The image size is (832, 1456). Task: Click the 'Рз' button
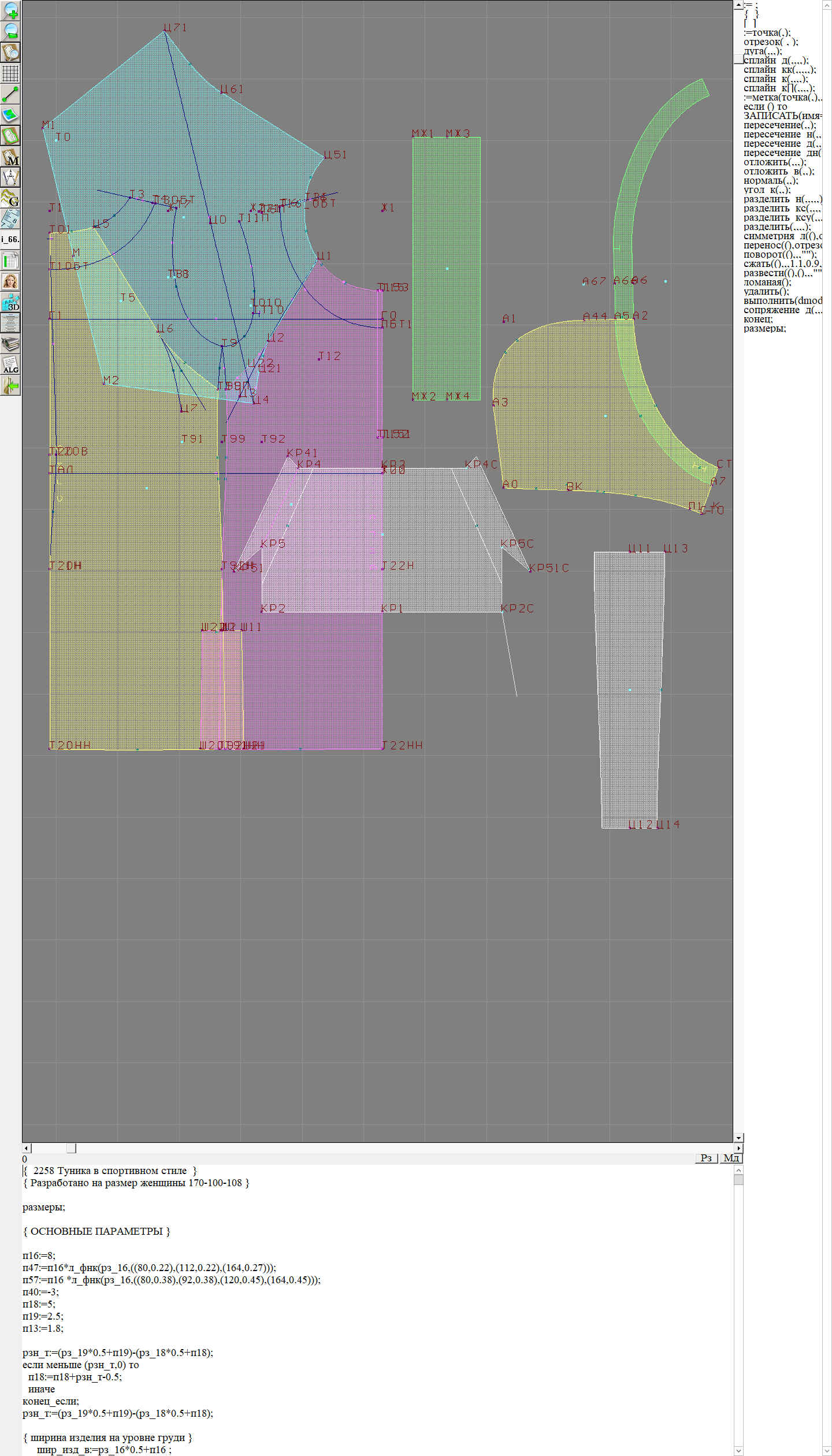(x=706, y=1158)
